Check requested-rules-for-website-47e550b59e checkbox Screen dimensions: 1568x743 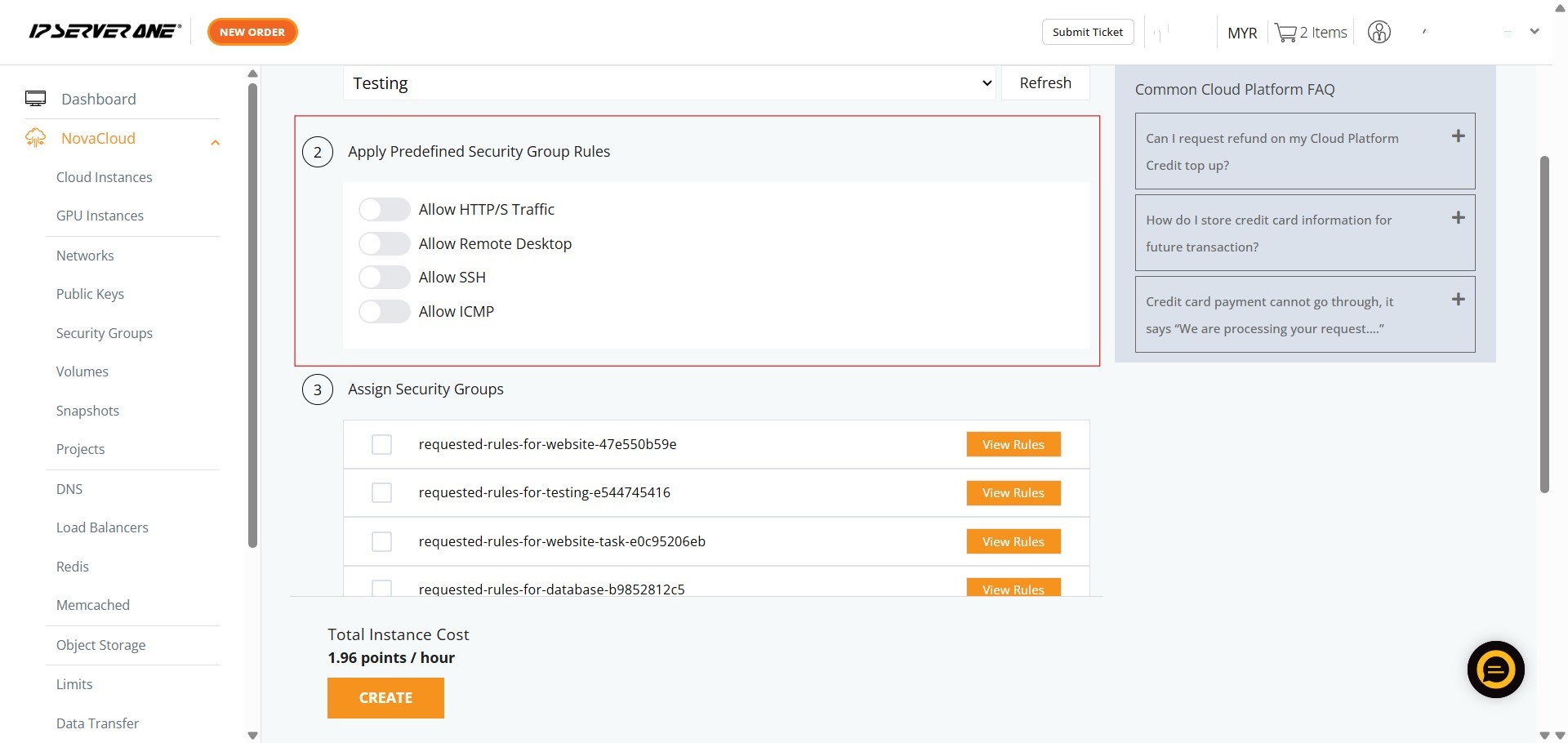pos(381,444)
